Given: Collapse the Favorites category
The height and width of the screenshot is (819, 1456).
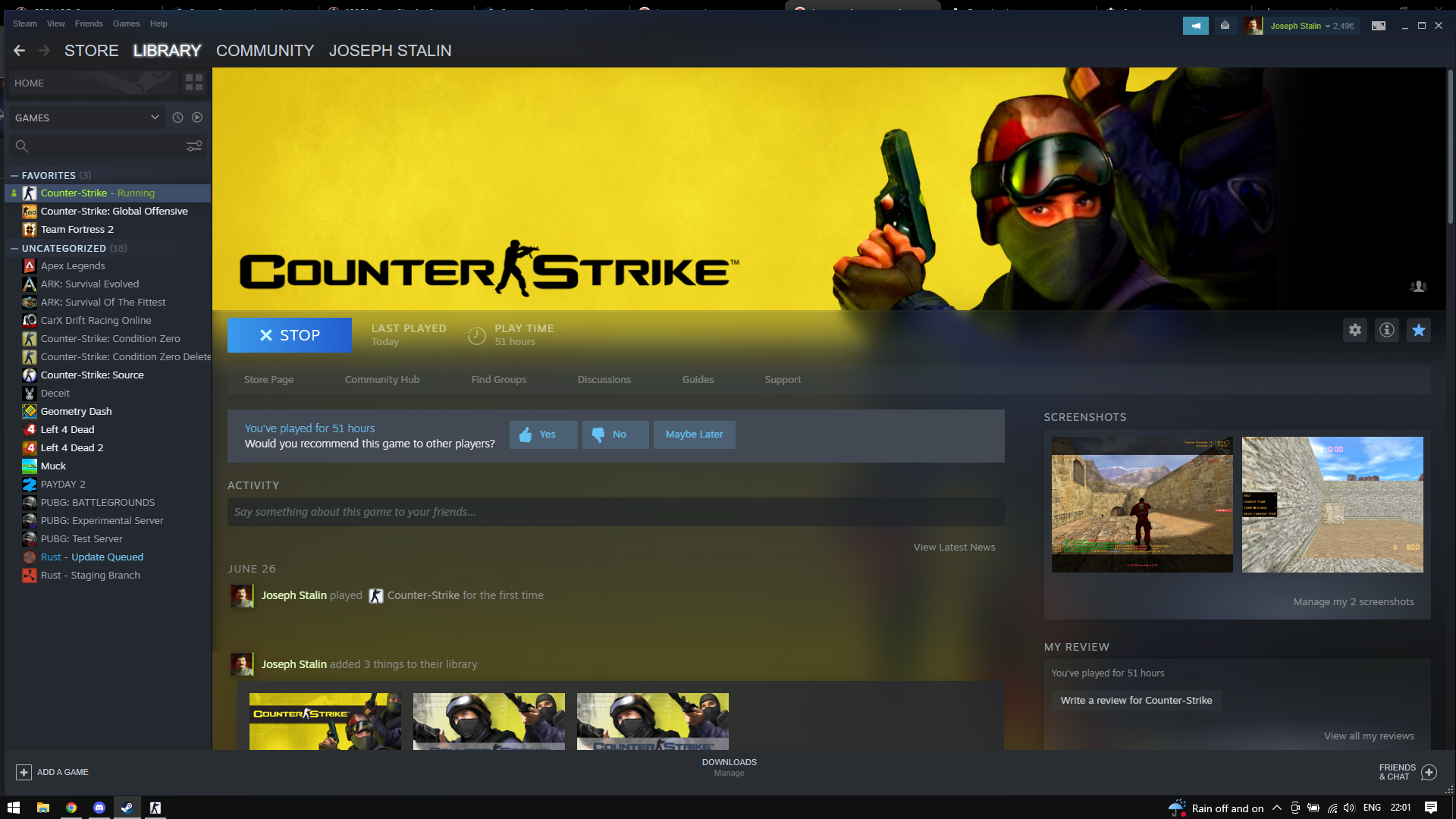Looking at the screenshot, I should (x=14, y=175).
